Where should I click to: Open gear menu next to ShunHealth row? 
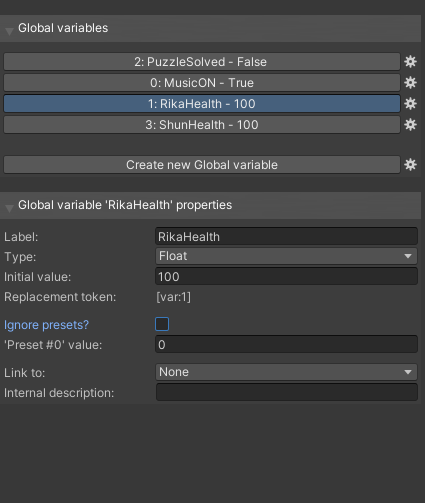tap(410, 125)
